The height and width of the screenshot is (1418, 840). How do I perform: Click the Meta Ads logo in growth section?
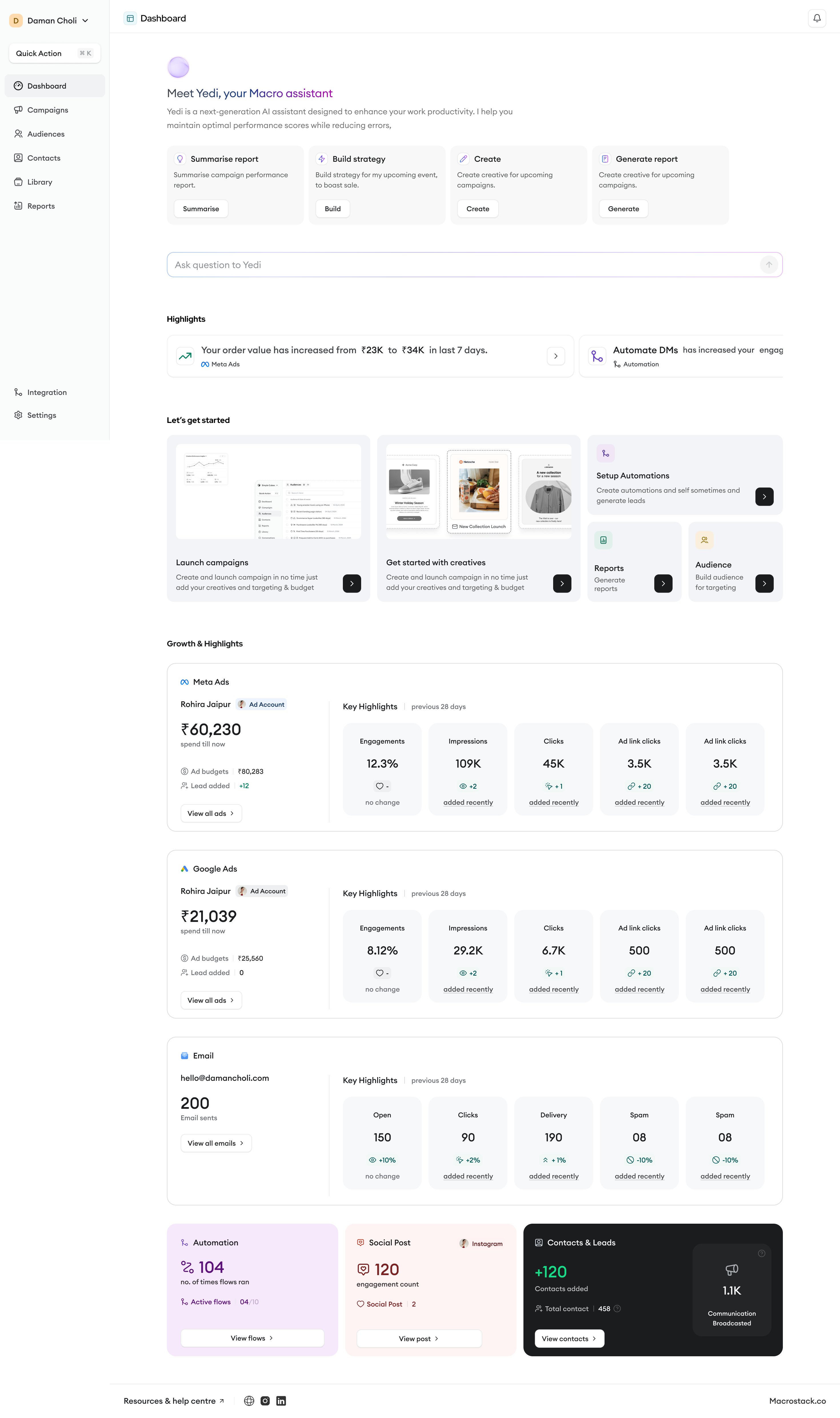185,682
